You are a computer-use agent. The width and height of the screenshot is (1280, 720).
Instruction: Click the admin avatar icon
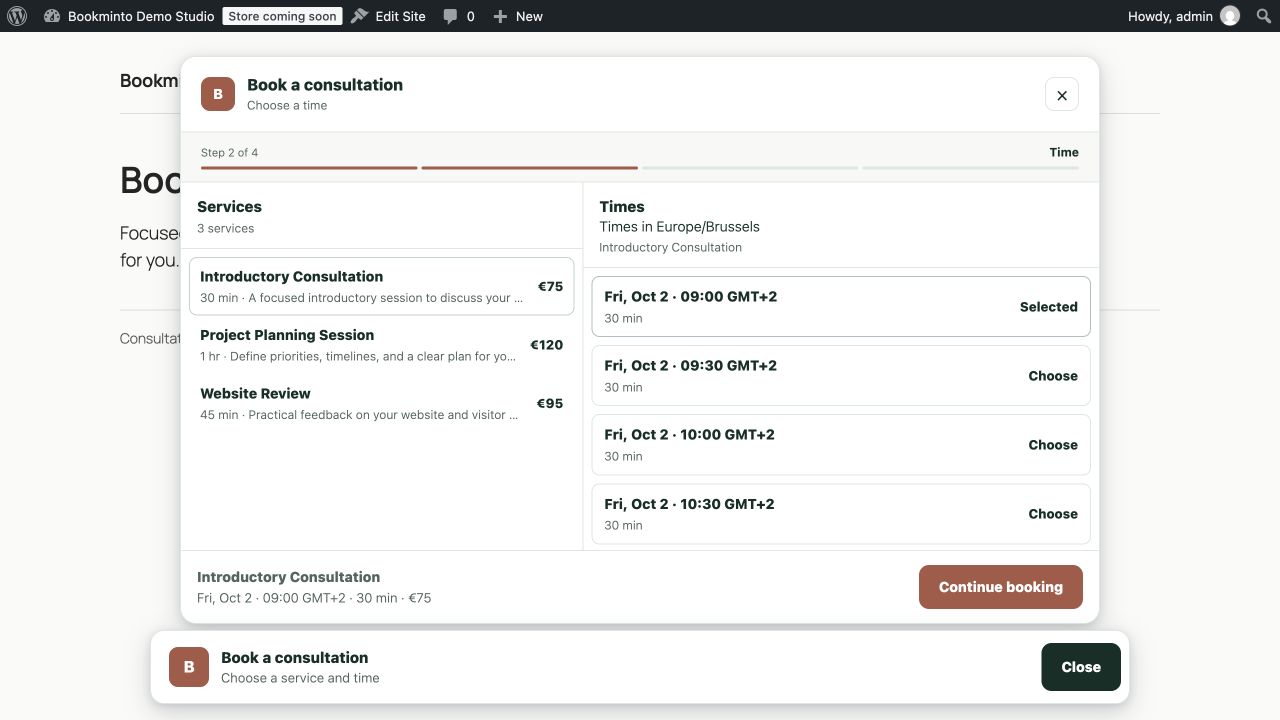tap(1230, 16)
